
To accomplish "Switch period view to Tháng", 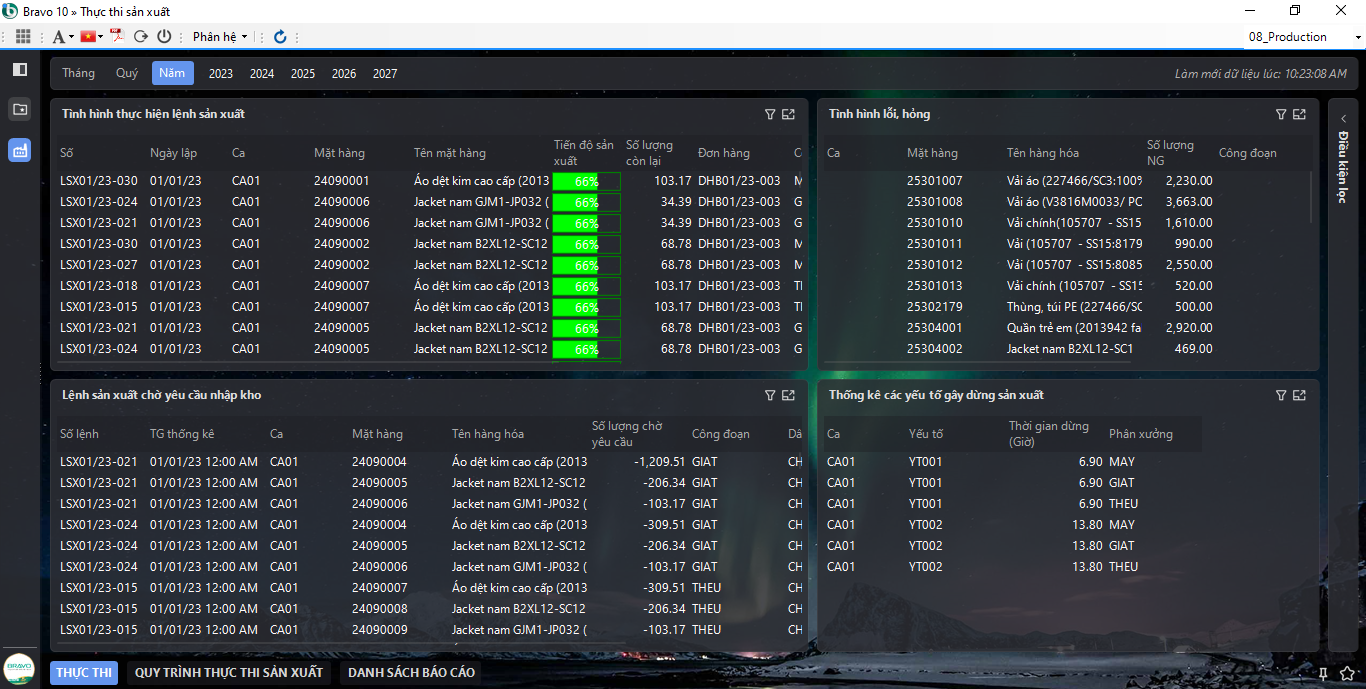I will [78, 73].
